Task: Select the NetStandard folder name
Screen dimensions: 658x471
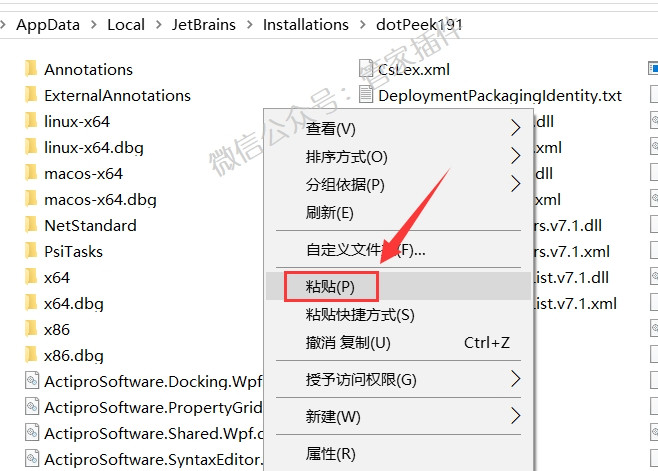Action: coord(91,226)
